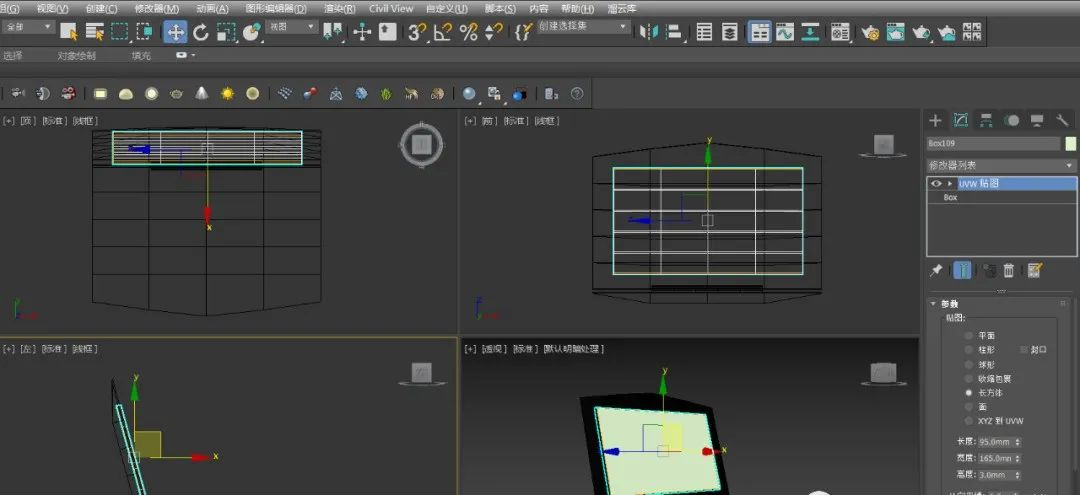Click Use Pivot Point Center icon
The width and height of the screenshot is (1080, 495).
tap(333, 32)
